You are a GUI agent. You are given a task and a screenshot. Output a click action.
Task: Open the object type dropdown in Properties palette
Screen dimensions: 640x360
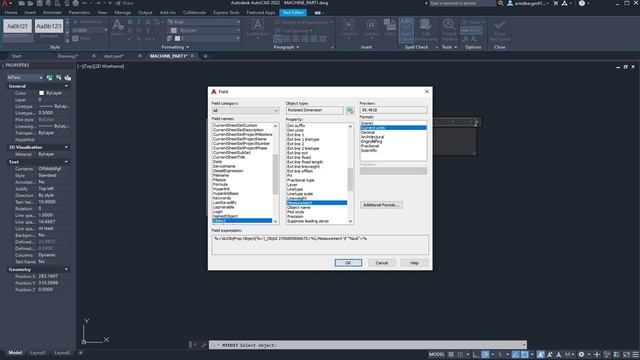(x=24, y=78)
